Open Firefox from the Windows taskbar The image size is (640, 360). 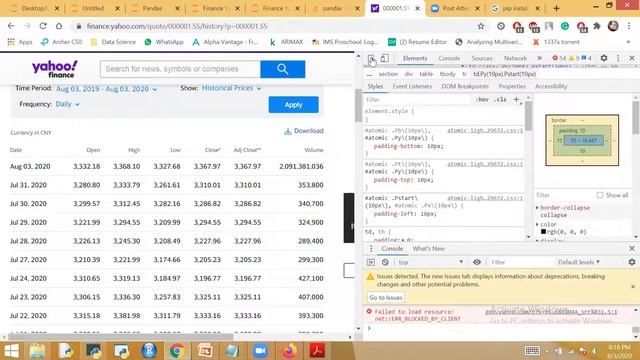pos(289,351)
